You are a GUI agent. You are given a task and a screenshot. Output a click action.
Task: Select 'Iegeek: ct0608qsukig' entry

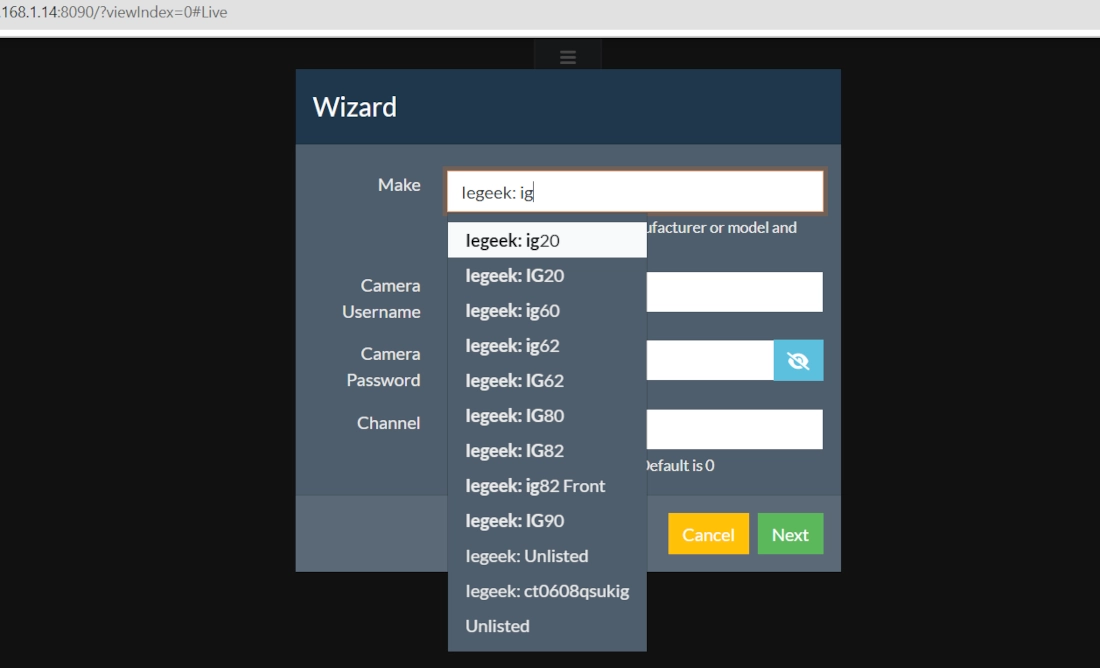tap(547, 591)
